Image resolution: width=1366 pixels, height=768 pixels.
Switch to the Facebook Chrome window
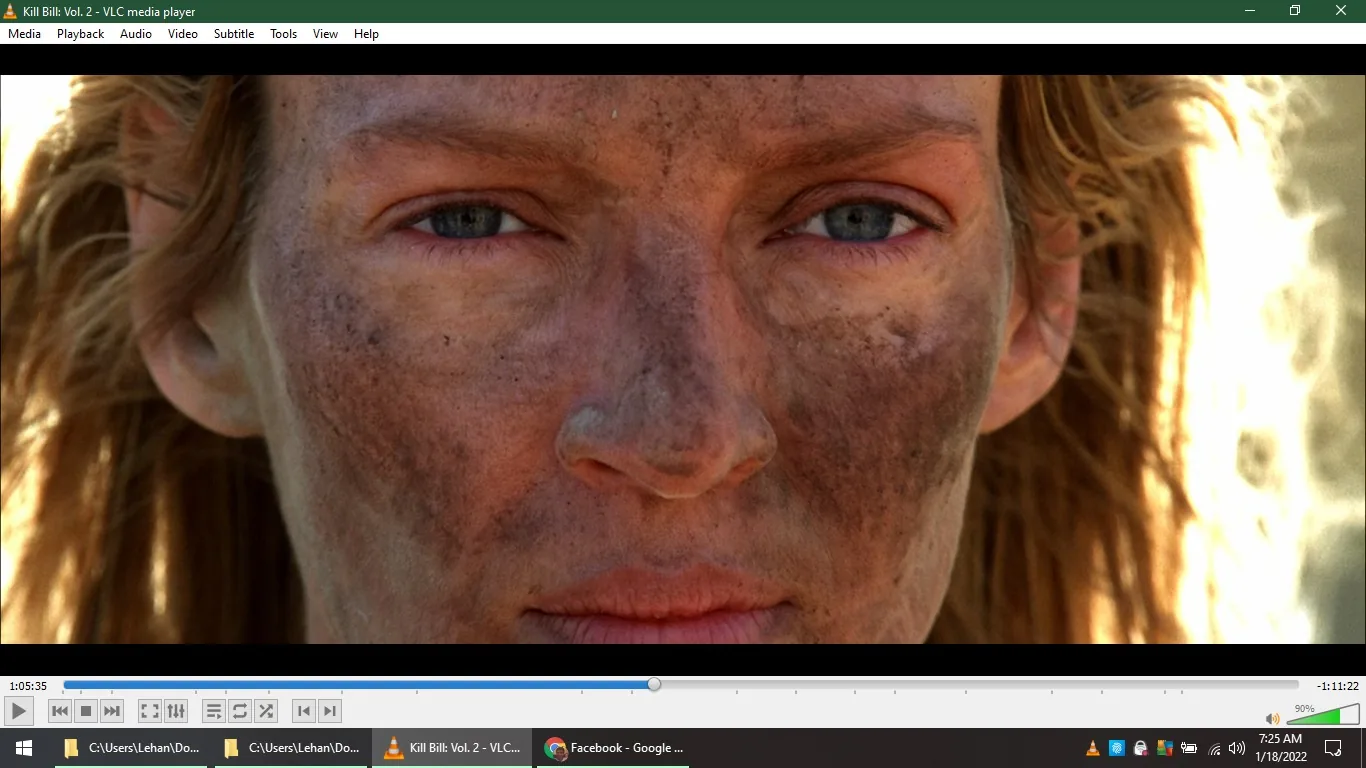tap(613, 747)
